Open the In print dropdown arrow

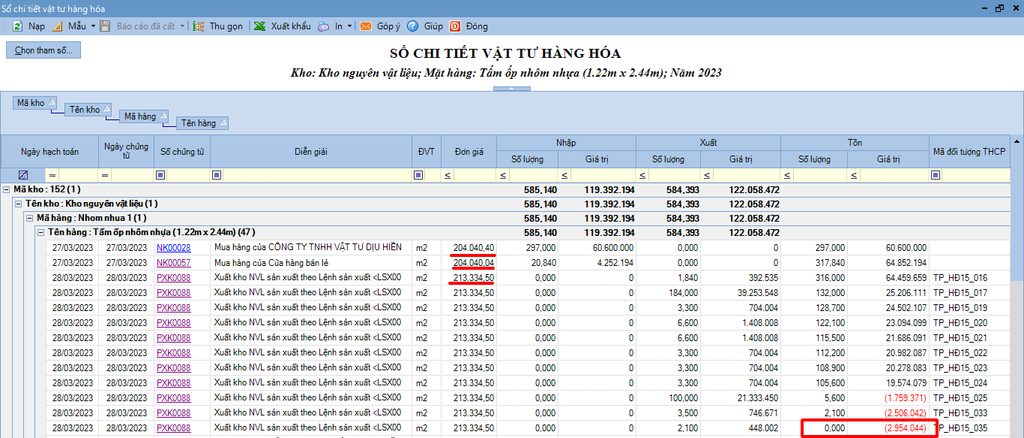click(x=350, y=26)
